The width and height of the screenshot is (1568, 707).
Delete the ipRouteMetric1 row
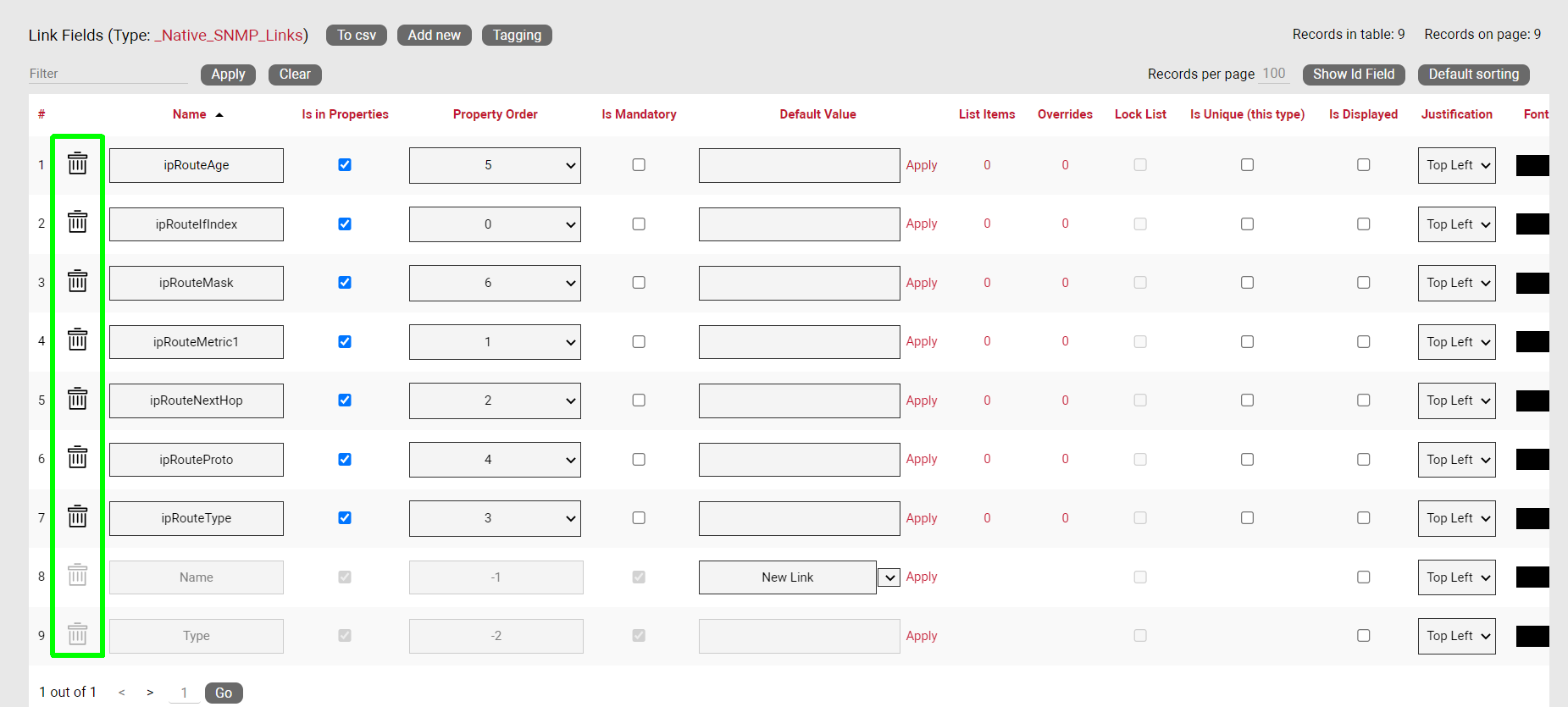tap(77, 340)
